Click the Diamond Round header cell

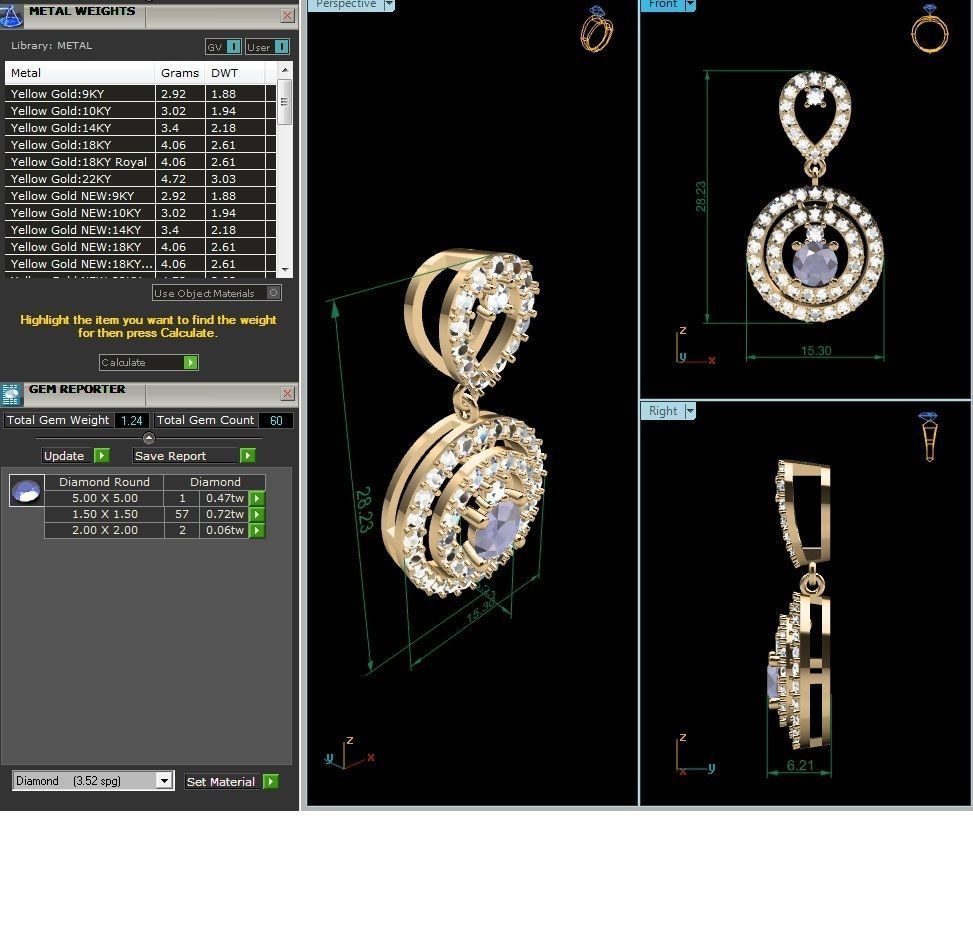pyautogui.click(x=104, y=482)
